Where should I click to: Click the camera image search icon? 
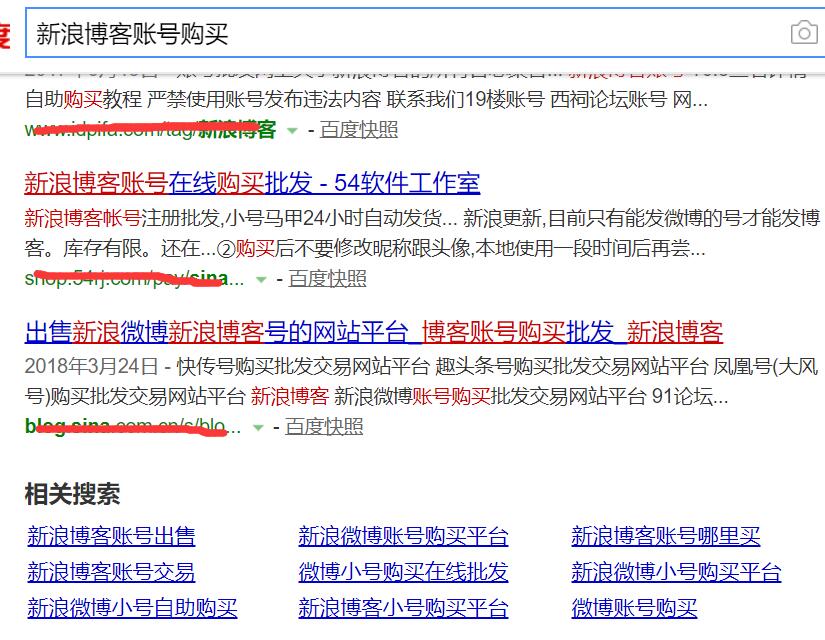(x=804, y=33)
